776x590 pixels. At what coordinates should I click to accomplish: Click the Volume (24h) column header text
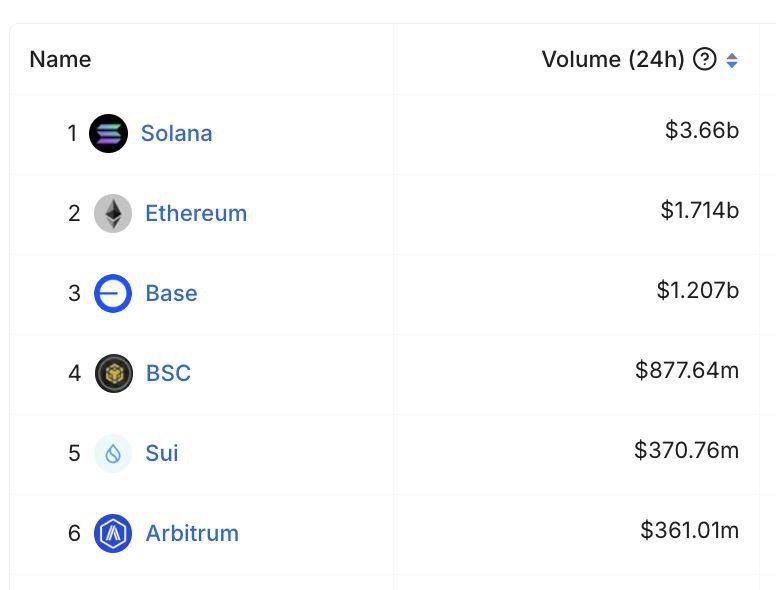click(x=613, y=59)
